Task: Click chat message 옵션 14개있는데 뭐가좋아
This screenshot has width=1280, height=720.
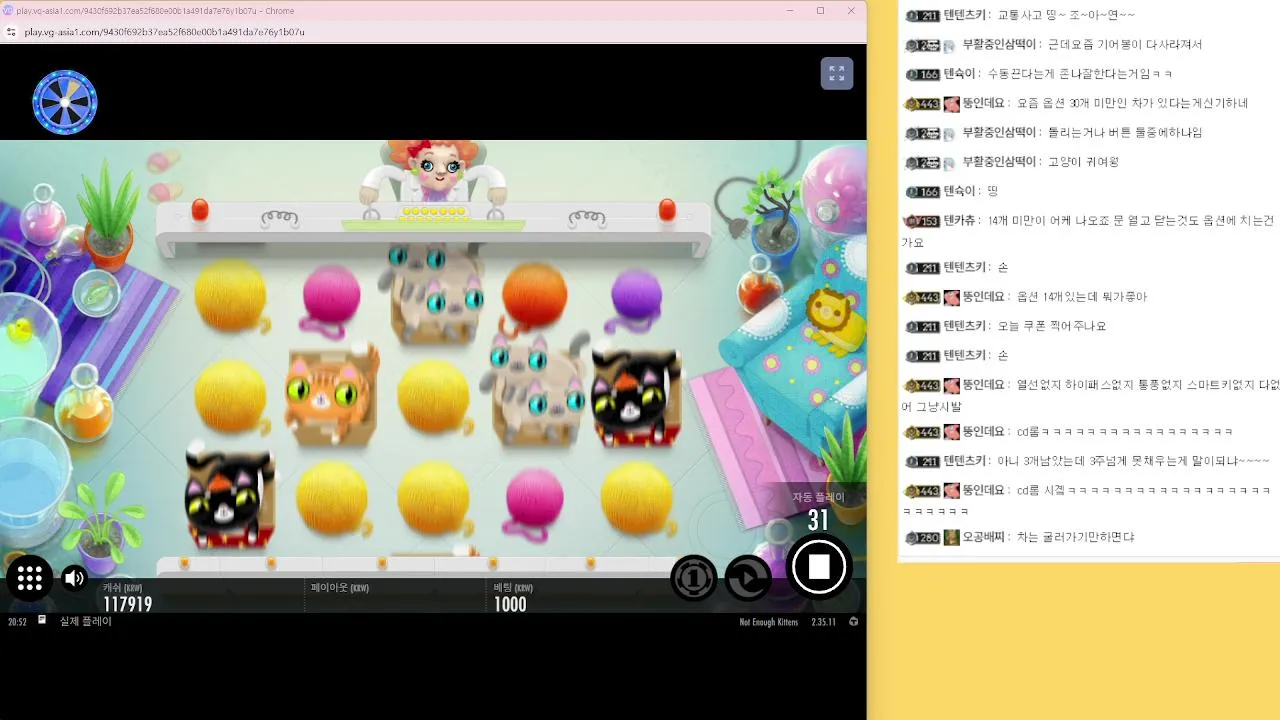Action: click(x=1082, y=297)
